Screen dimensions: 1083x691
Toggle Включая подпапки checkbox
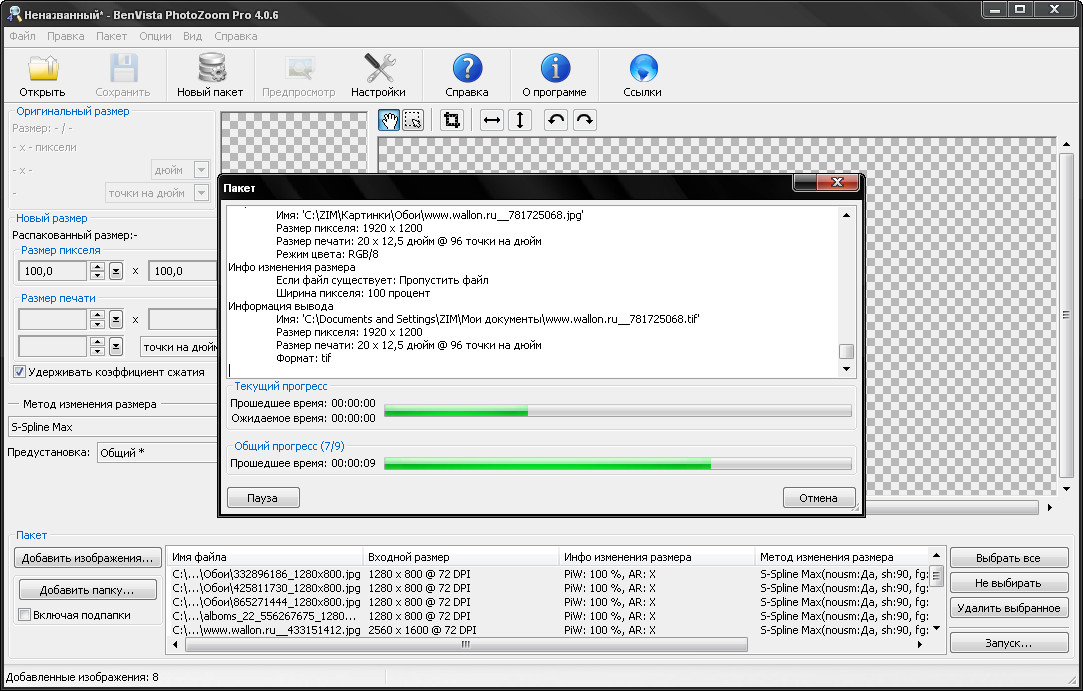(25, 614)
